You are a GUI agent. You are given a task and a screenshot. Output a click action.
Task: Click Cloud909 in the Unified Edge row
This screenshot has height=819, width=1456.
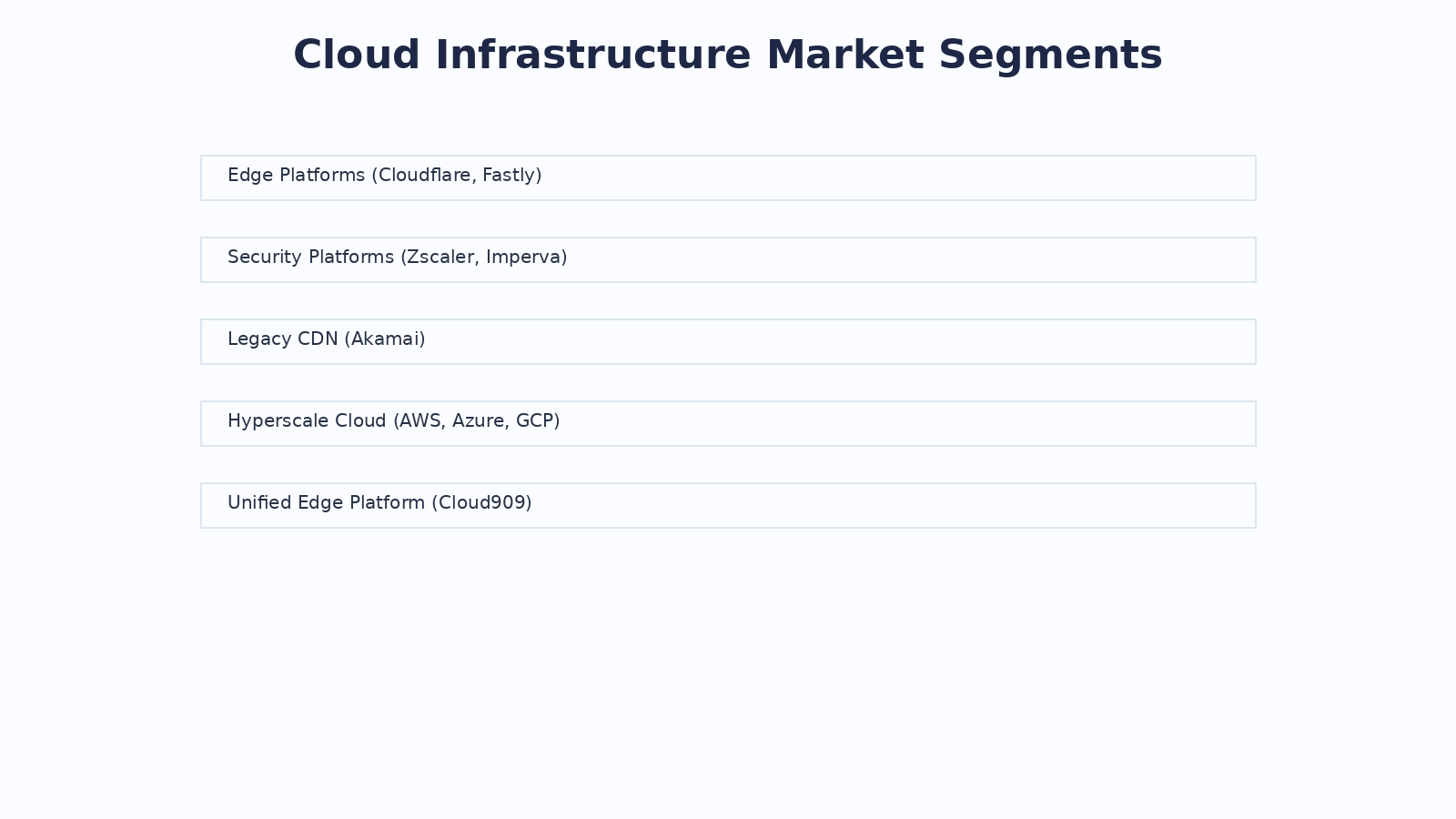pos(481,503)
